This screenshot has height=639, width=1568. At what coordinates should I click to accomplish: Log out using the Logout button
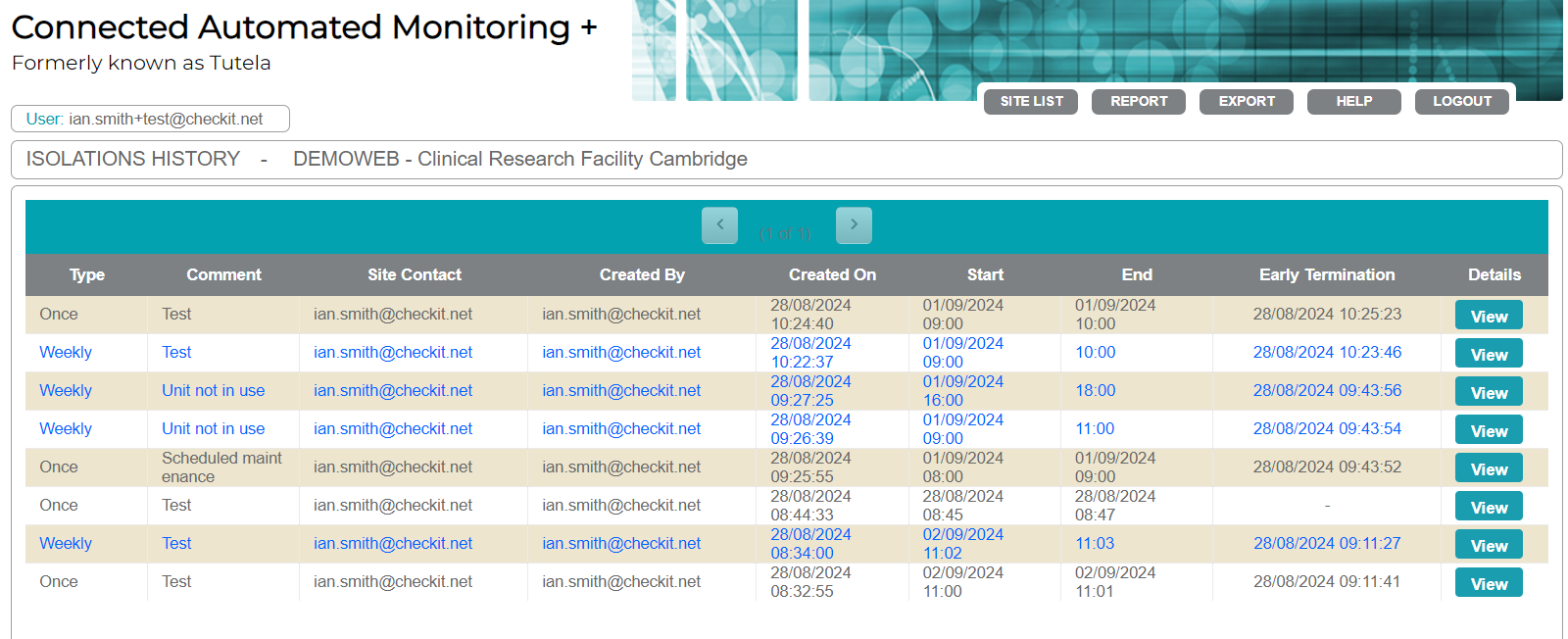pos(1461,102)
